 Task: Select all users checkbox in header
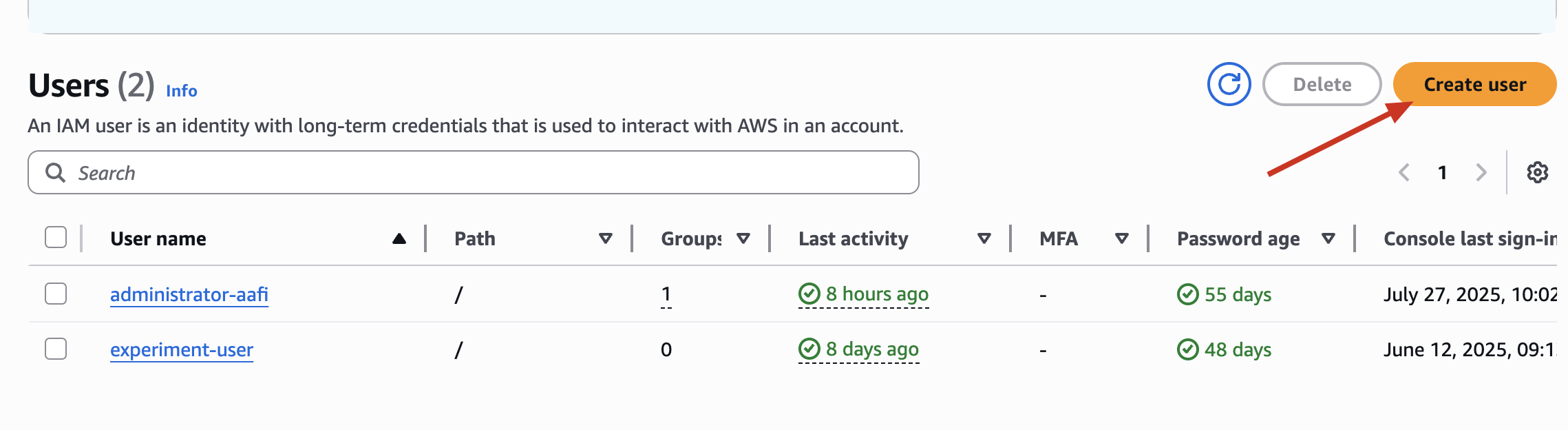click(56, 237)
